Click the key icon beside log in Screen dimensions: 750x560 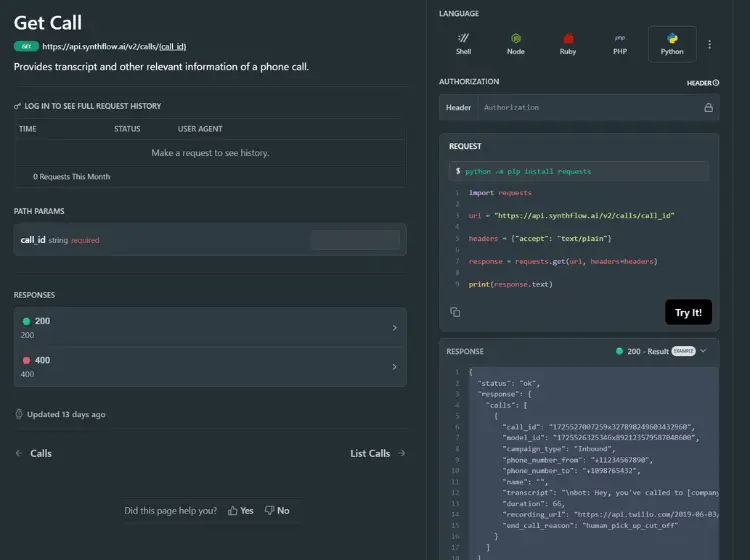pyautogui.click(x=17, y=106)
